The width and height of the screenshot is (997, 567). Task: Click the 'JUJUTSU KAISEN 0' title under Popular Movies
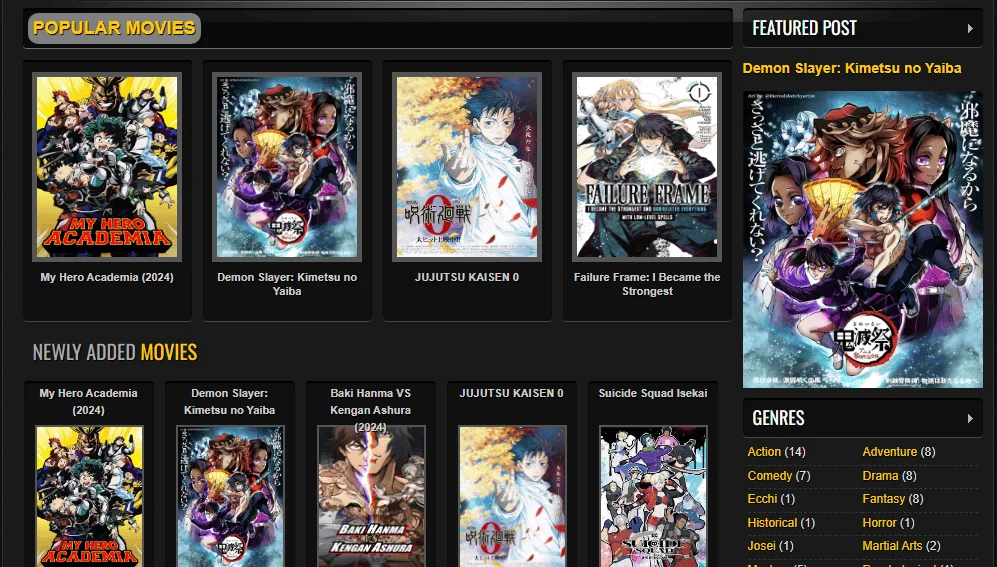pyautogui.click(x=467, y=277)
